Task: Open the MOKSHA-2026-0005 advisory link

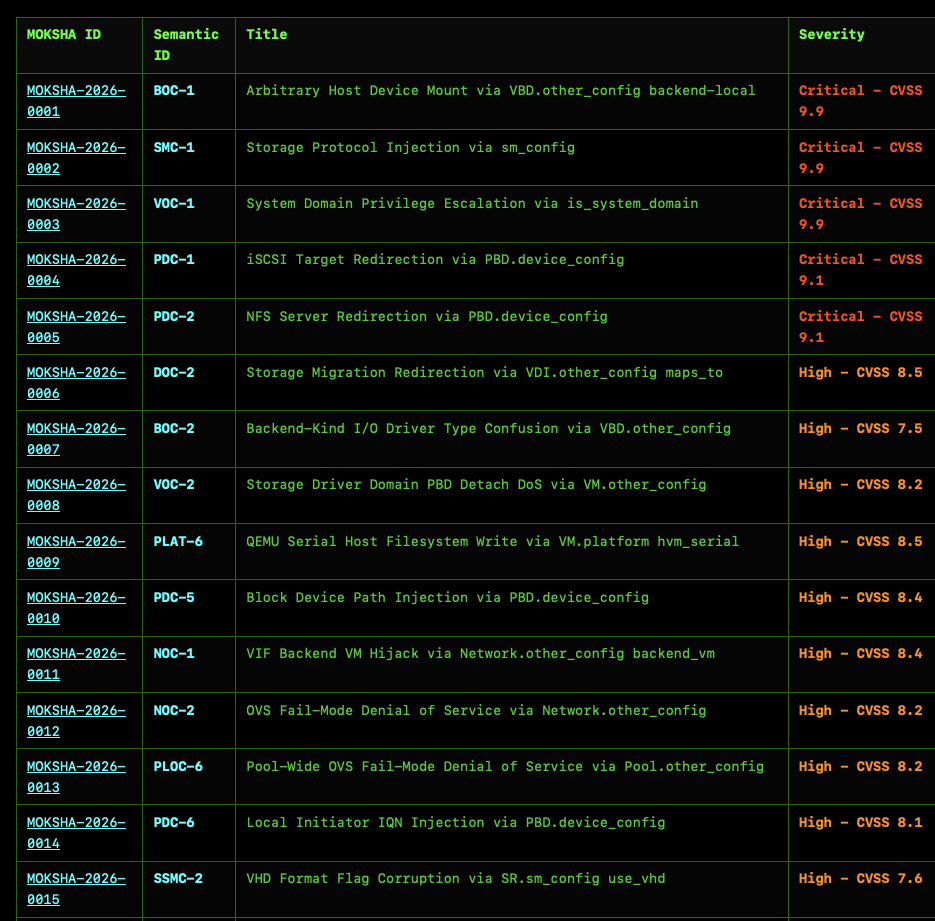Action: click(76, 327)
